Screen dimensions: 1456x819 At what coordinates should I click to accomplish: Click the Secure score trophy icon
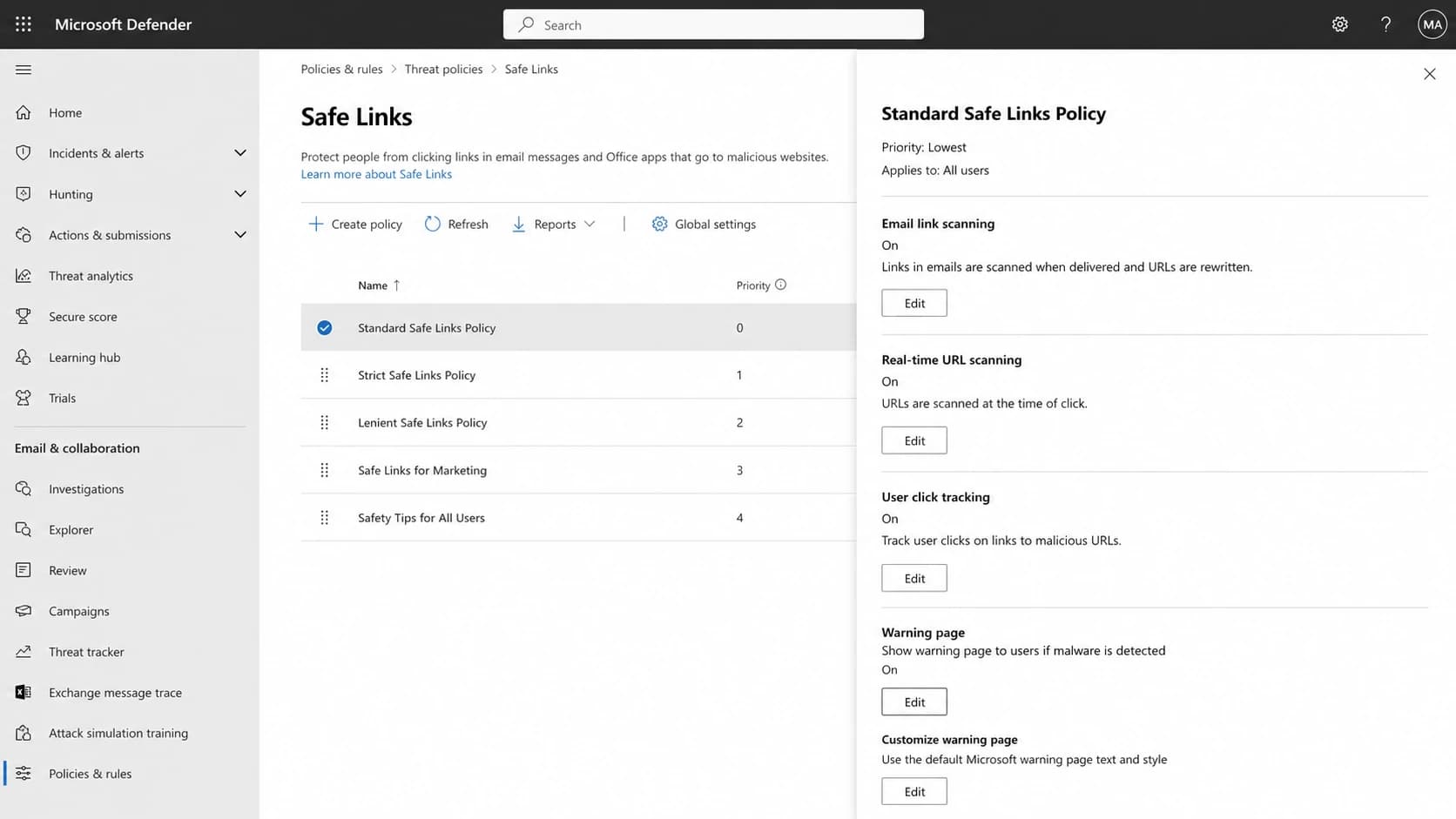[x=24, y=317]
